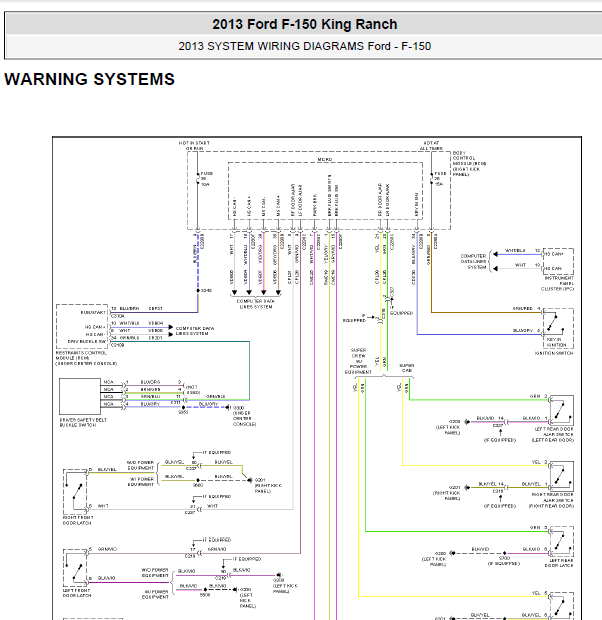Click the 'G200 (LEFT KICK PANEL)' ground by left rear ajar switch
602x620 pixels.
click(448, 427)
